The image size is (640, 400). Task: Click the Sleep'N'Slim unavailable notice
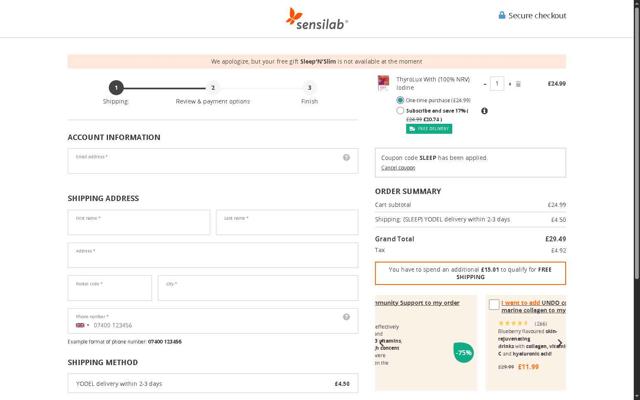point(317,62)
